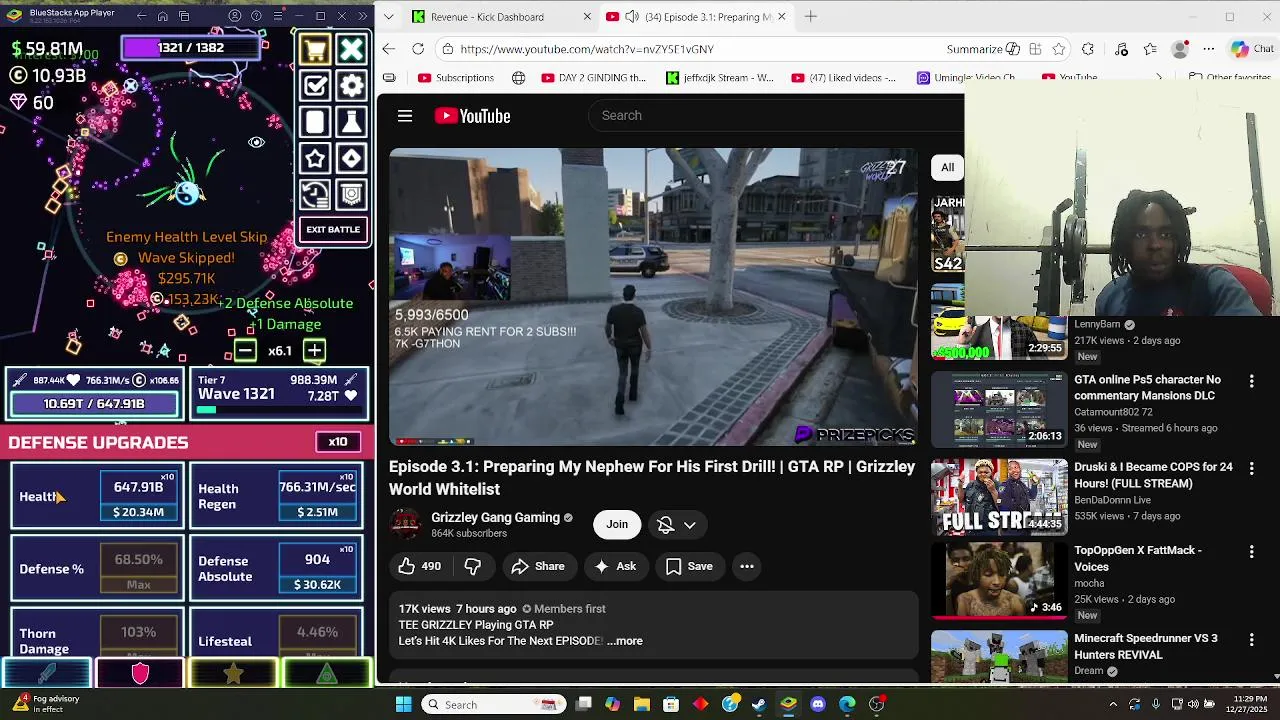The height and width of the screenshot is (720, 1280).
Task: Open the favorites list icon
Action: [x=1150, y=49]
